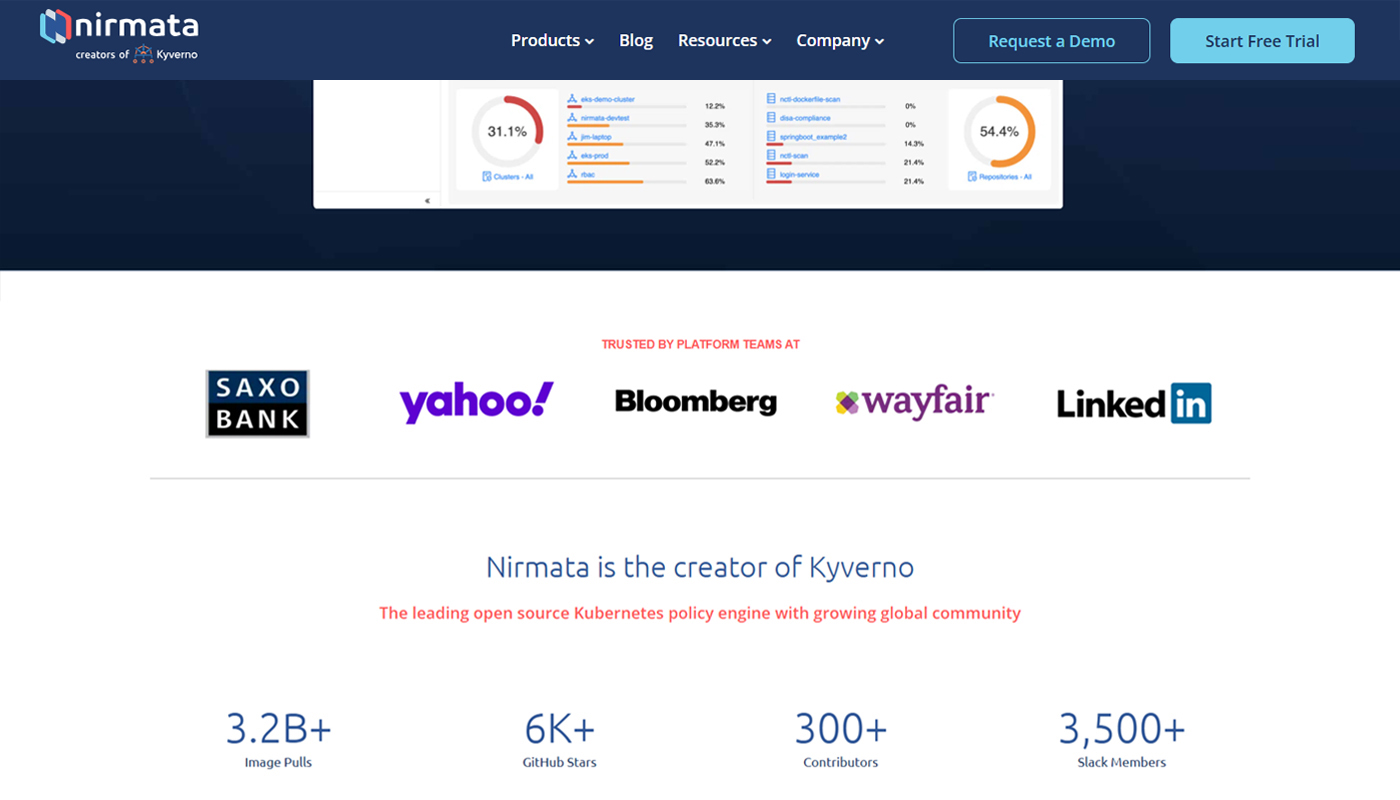Open the nctl-scan repository

tap(794, 156)
